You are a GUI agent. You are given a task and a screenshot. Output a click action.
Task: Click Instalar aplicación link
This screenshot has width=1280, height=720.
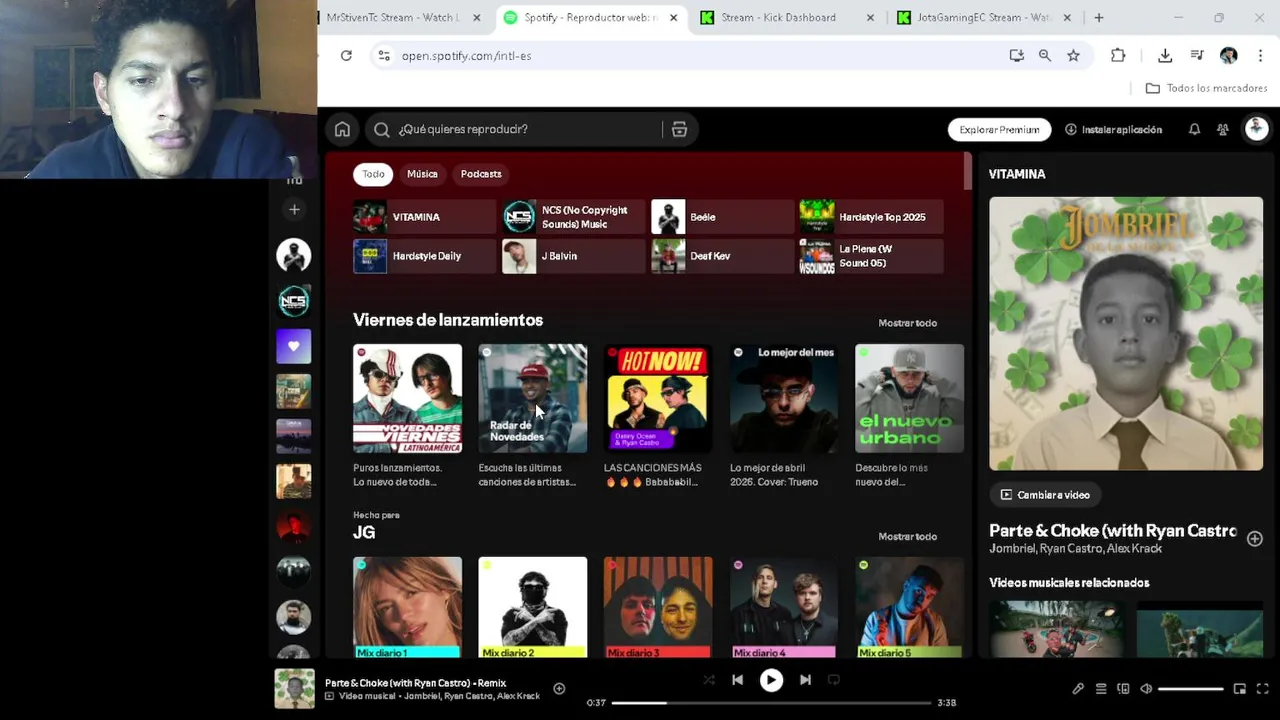1113,129
